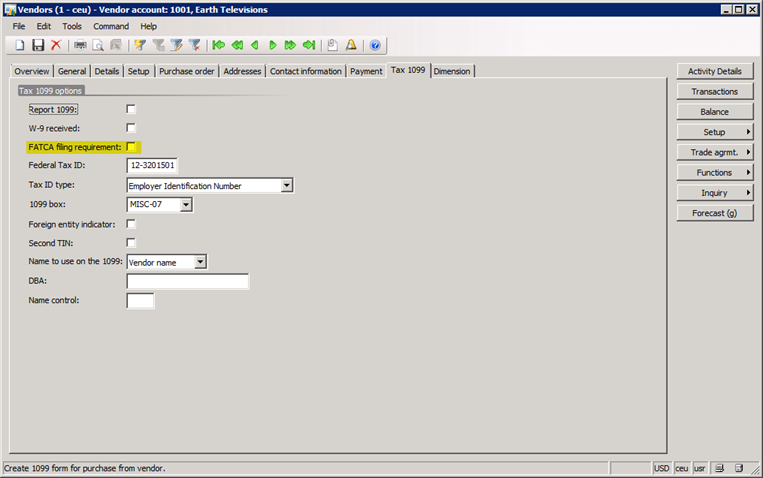Click the New record toolbar icon

click(21, 45)
